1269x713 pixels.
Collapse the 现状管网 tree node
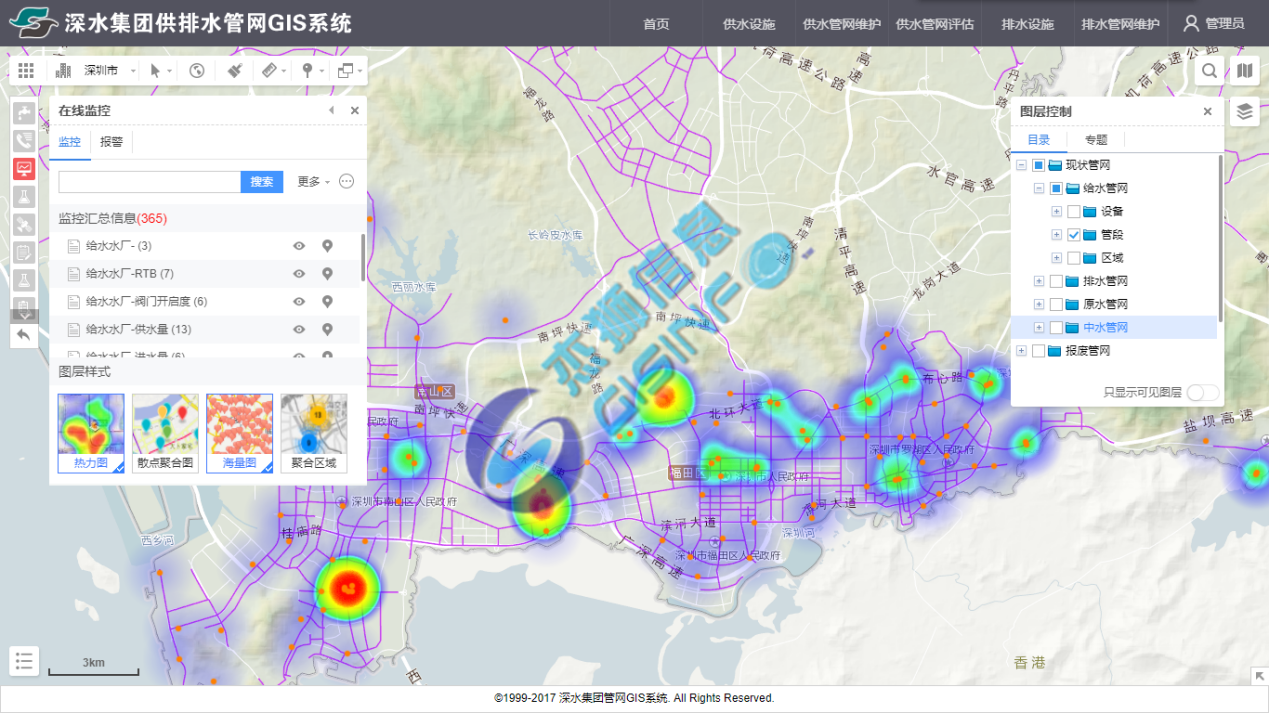click(x=1021, y=165)
